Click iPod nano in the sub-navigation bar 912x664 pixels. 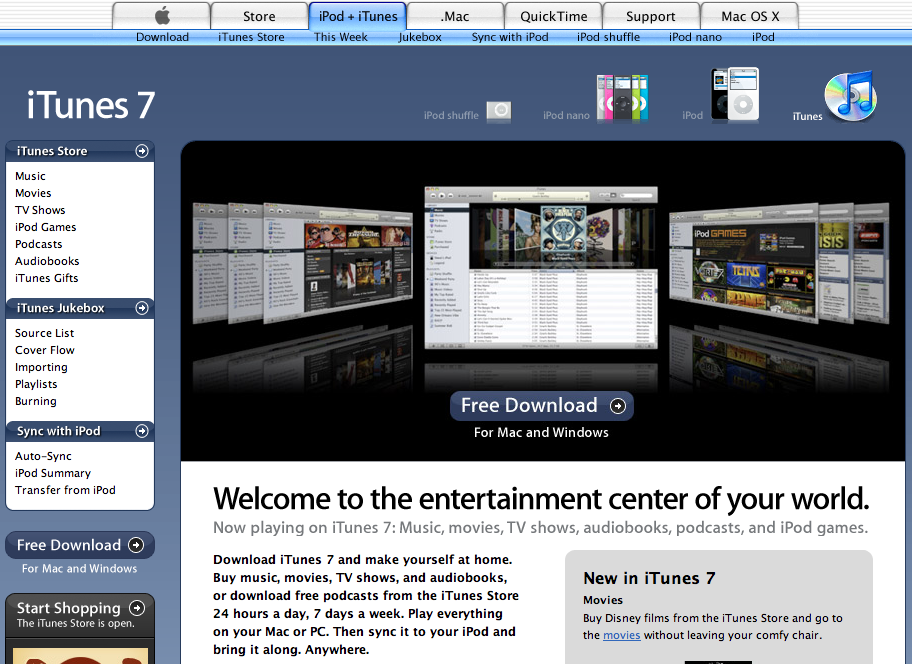[695, 37]
